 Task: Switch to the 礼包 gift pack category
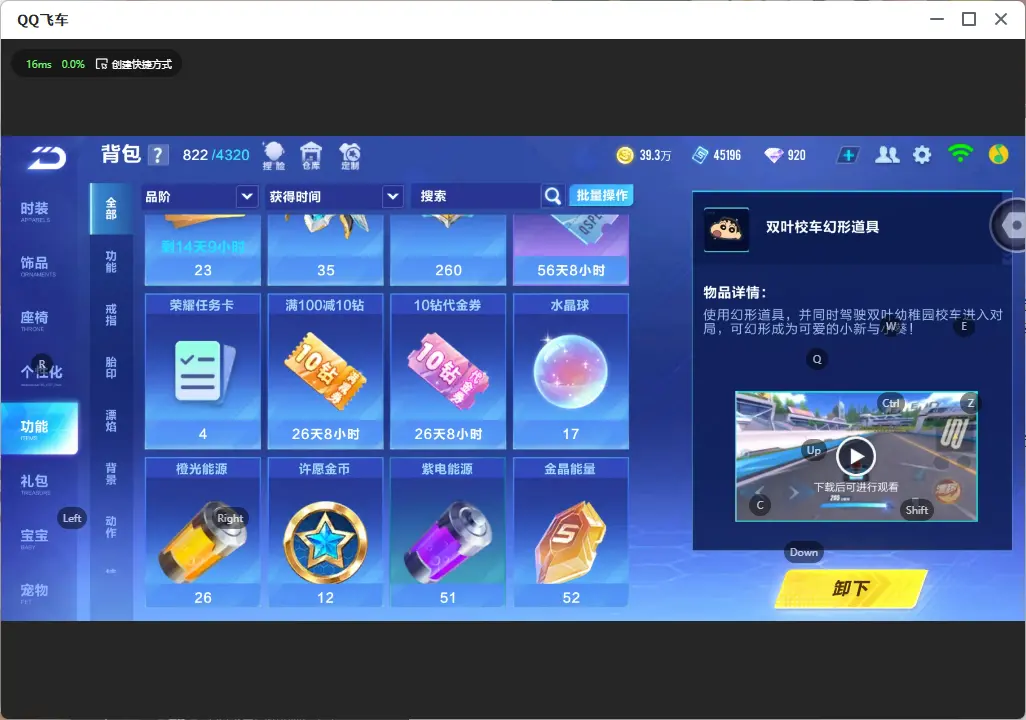pyautogui.click(x=35, y=482)
